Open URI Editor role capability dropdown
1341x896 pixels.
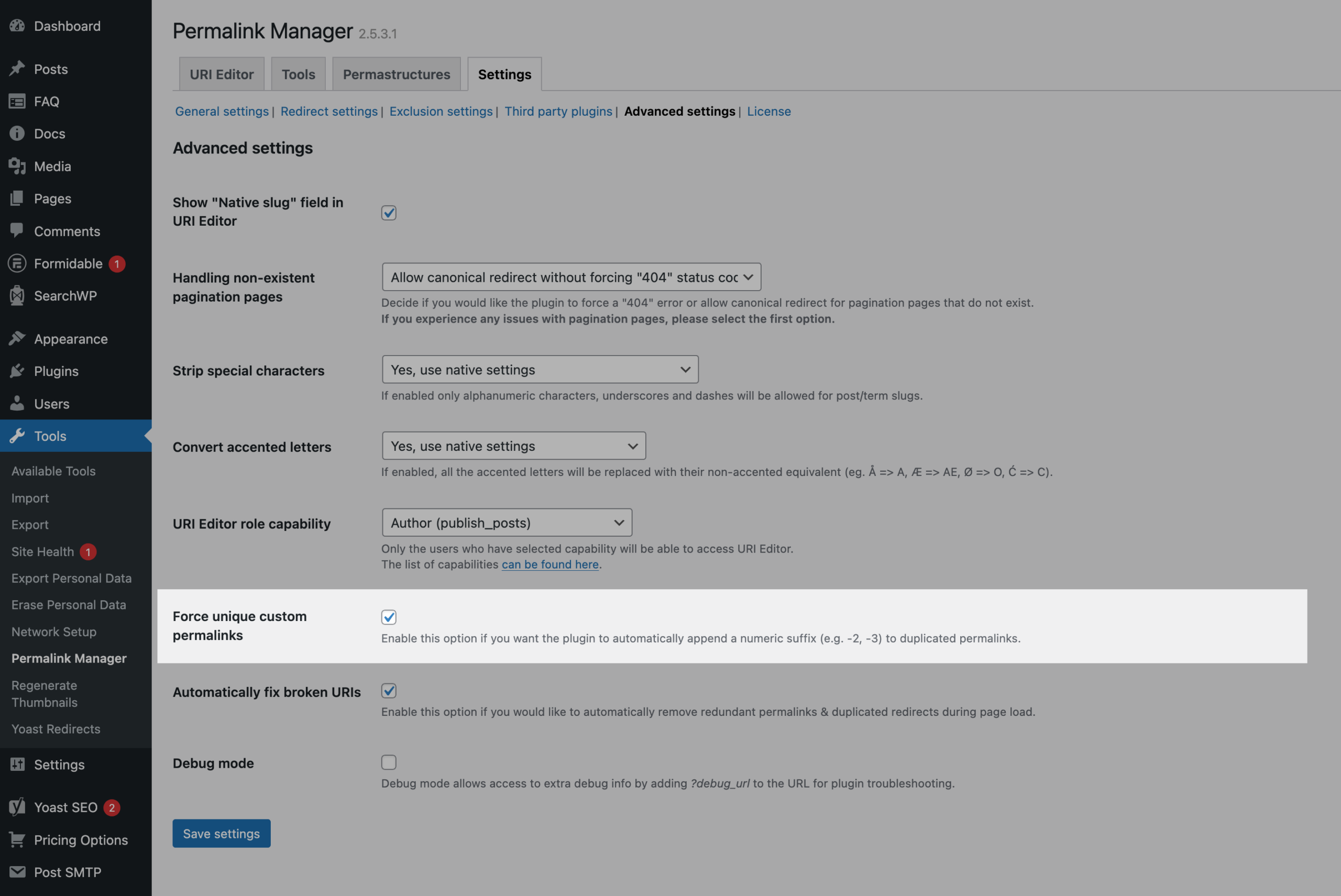(x=507, y=523)
